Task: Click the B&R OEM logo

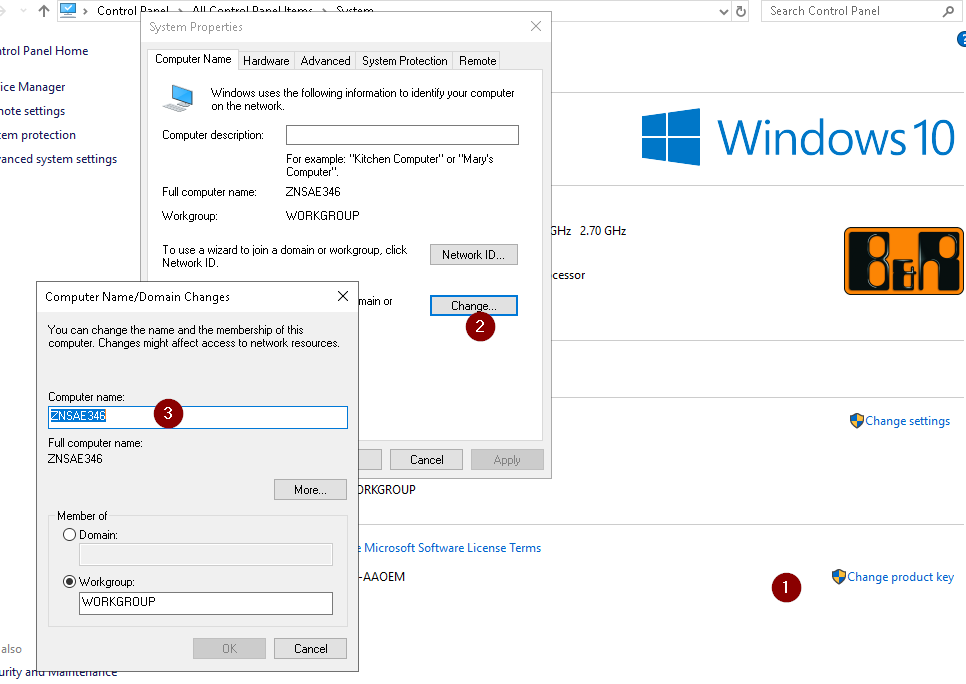Action: 904,261
